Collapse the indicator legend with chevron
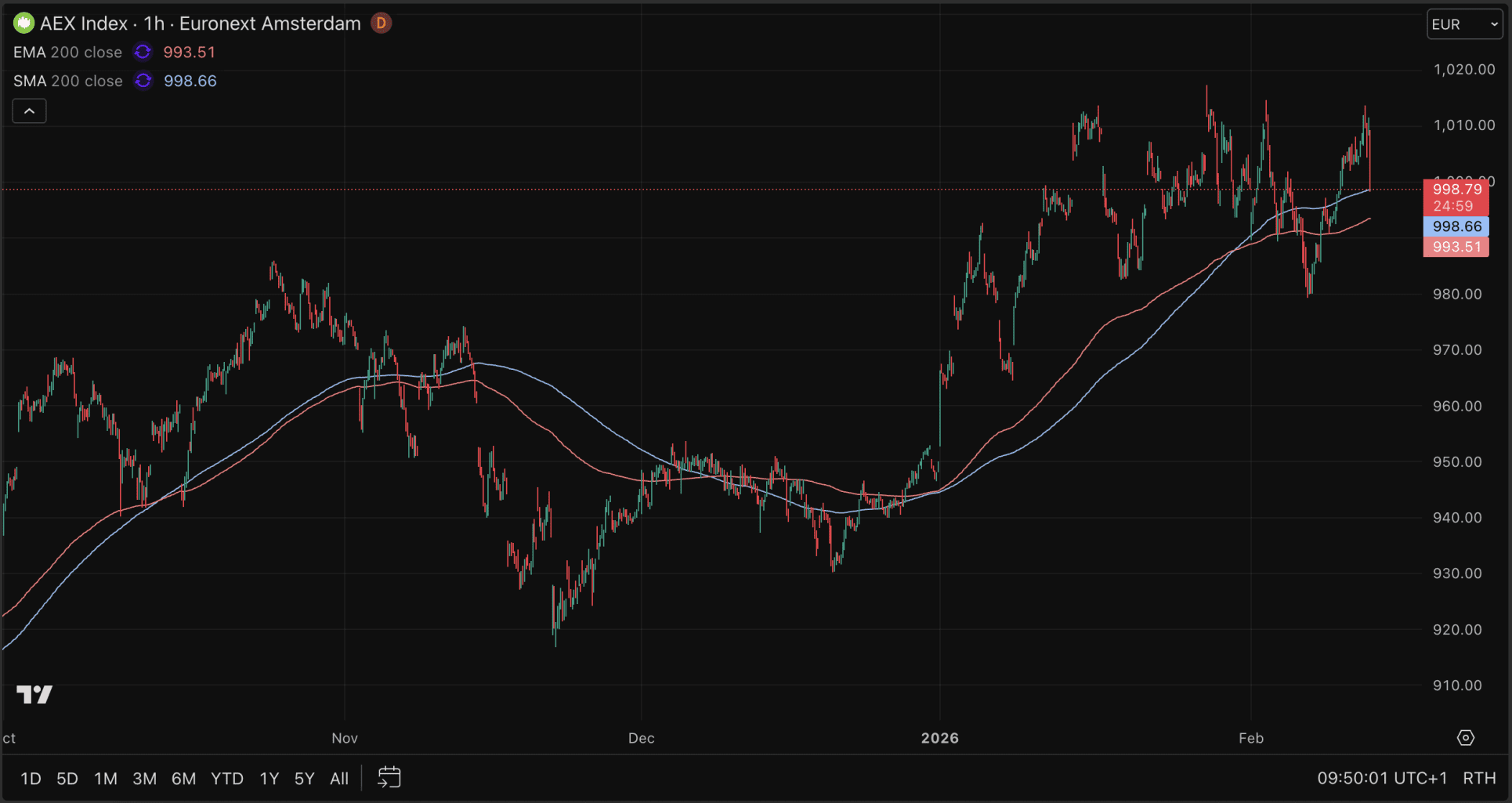Image resolution: width=1512 pixels, height=803 pixels. 29,111
